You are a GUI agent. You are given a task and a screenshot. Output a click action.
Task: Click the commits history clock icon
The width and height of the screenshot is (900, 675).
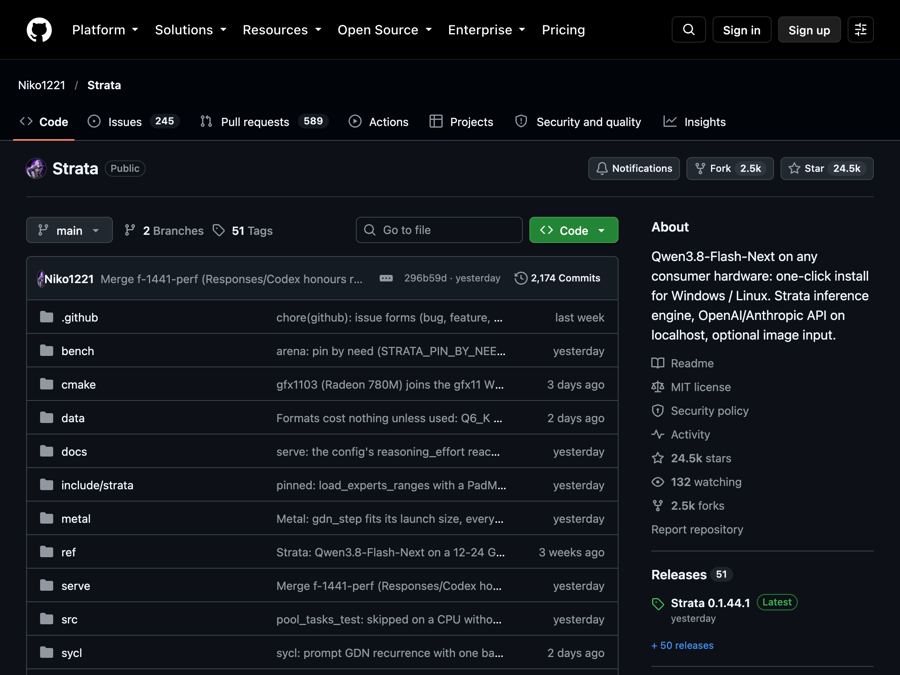click(x=521, y=278)
